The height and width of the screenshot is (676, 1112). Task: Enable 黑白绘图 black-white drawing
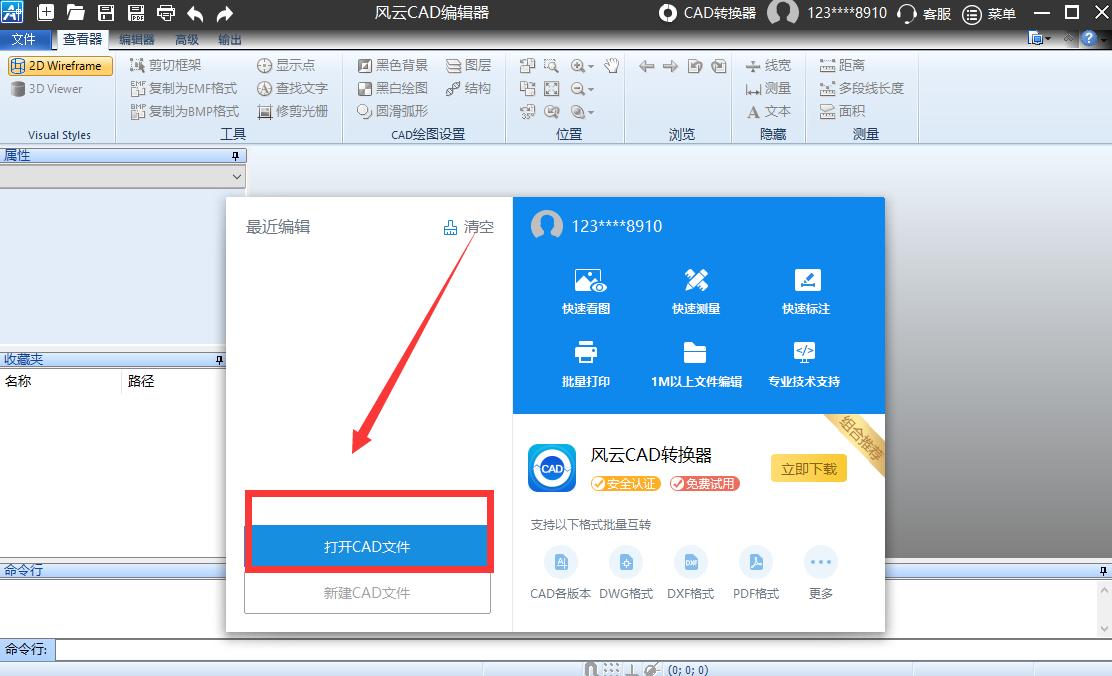click(x=394, y=88)
